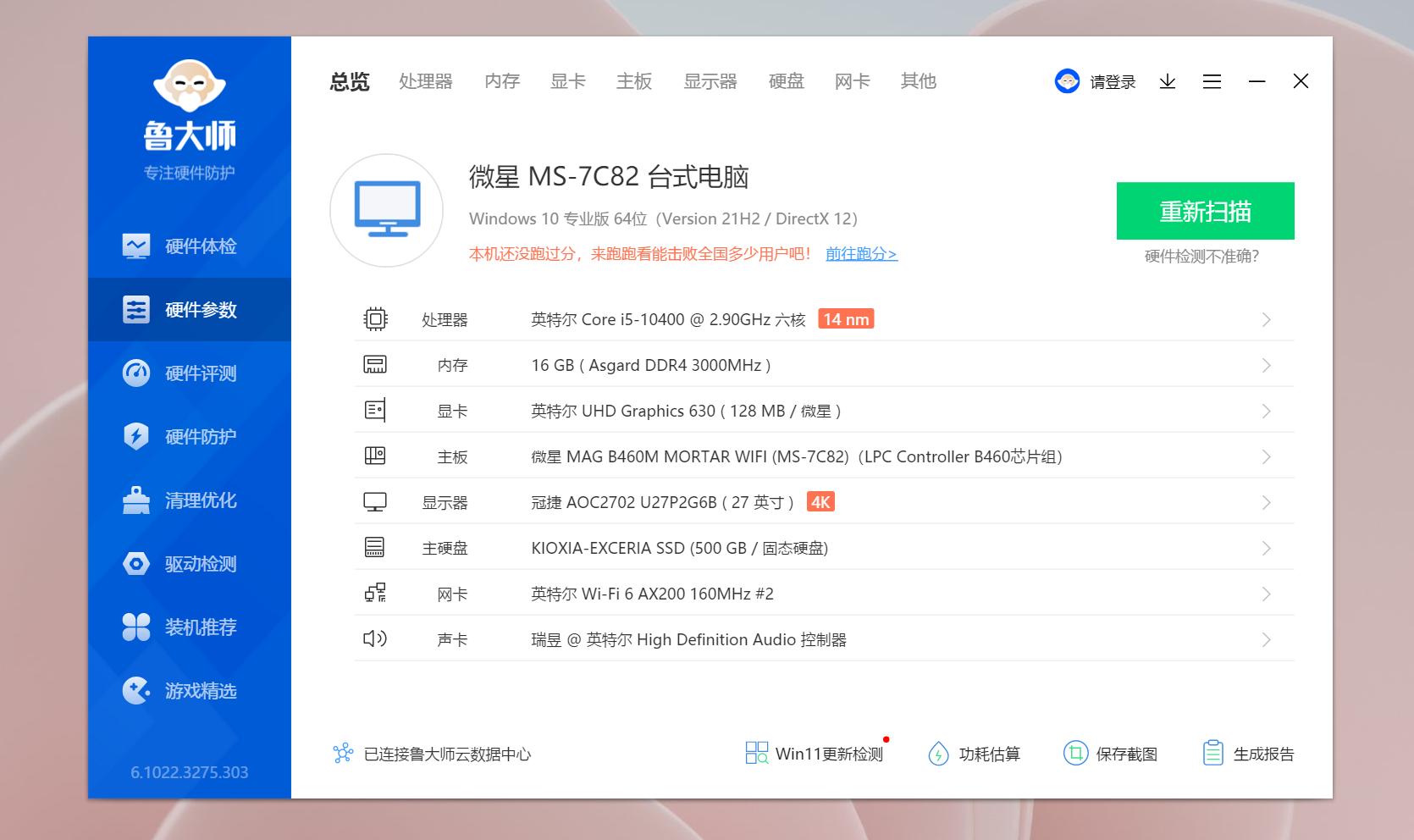
Task: Follow the 前往跑分 benchmark link
Action: coord(860,253)
